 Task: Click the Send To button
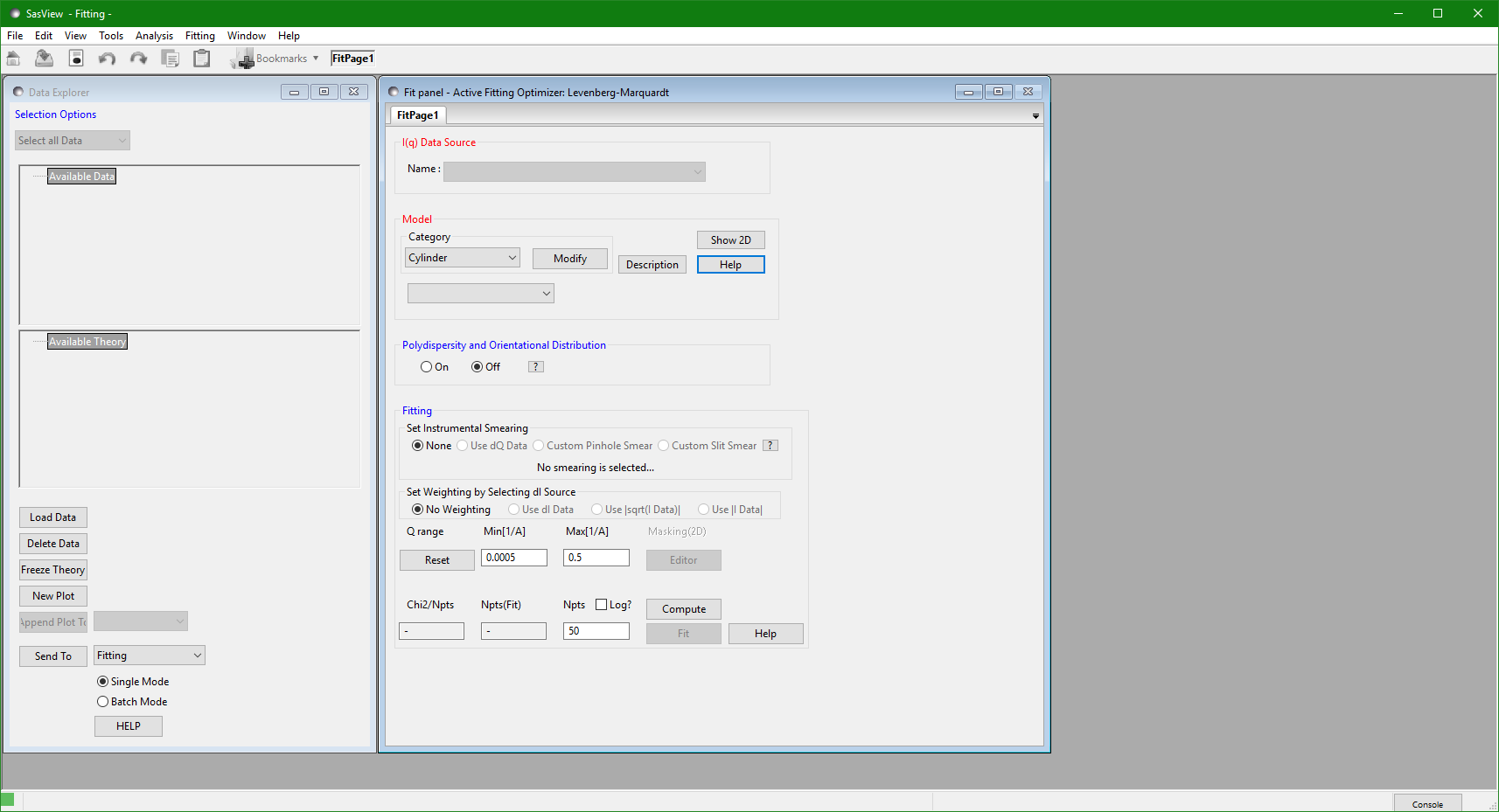[x=53, y=656]
